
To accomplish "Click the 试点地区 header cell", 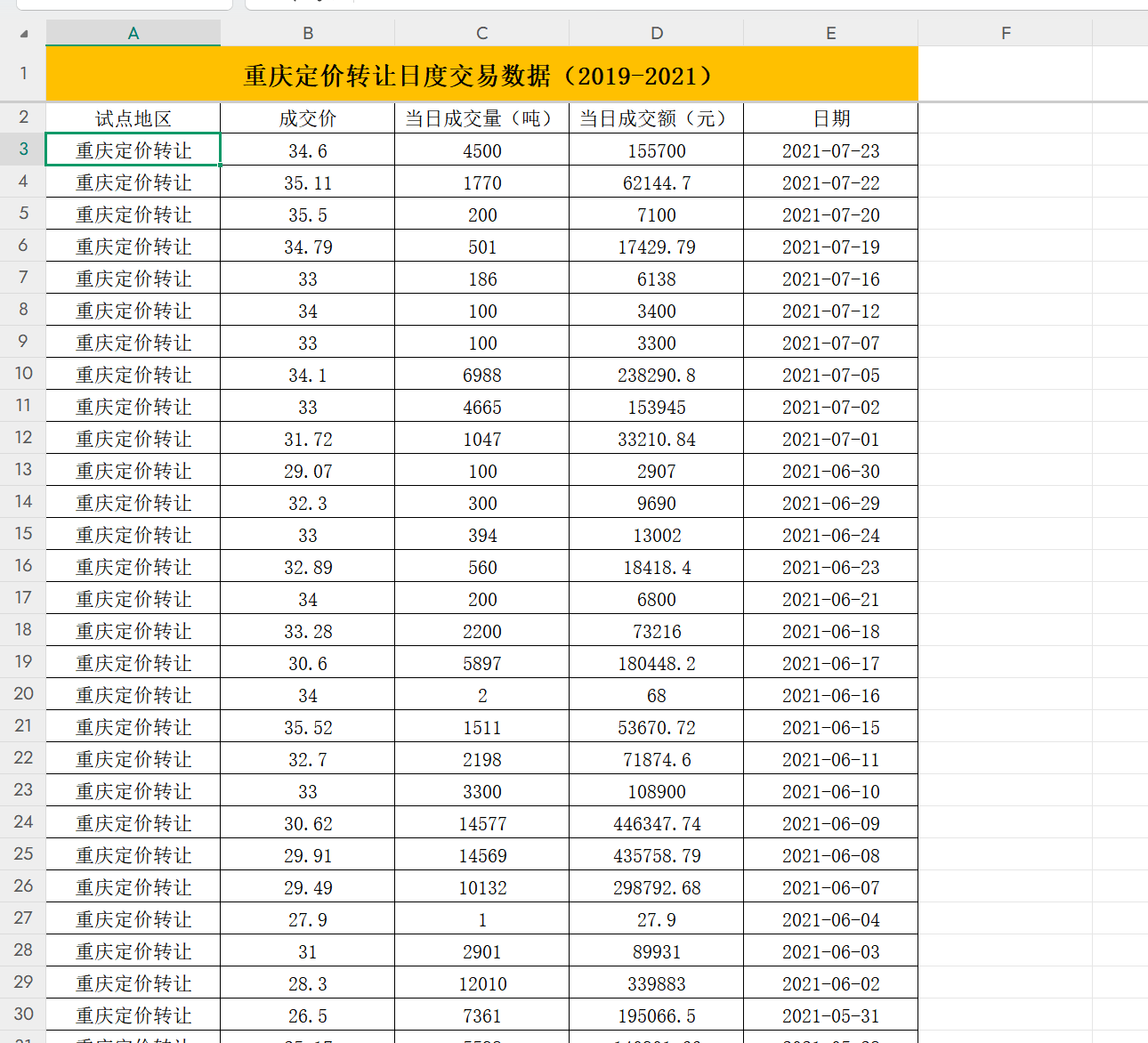I will pyautogui.click(x=133, y=118).
